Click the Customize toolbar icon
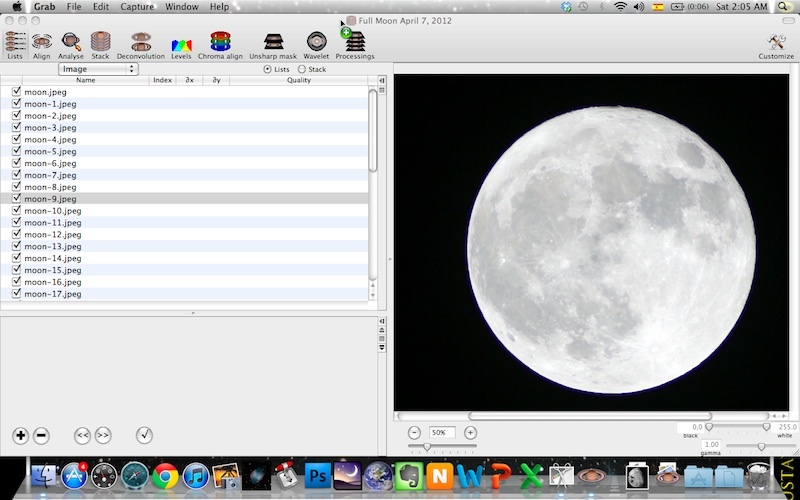Image resolution: width=800 pixels, height=500 pixels. tap(776, 42)
